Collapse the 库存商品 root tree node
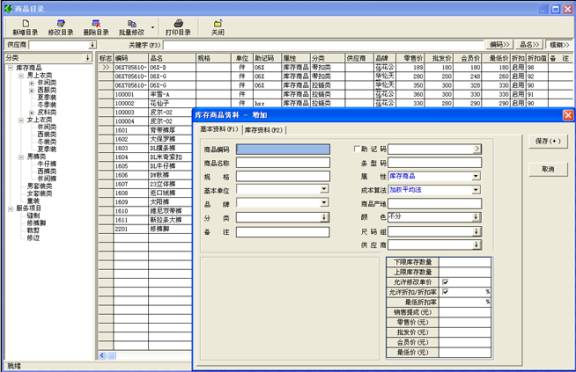 click(10, 68)
